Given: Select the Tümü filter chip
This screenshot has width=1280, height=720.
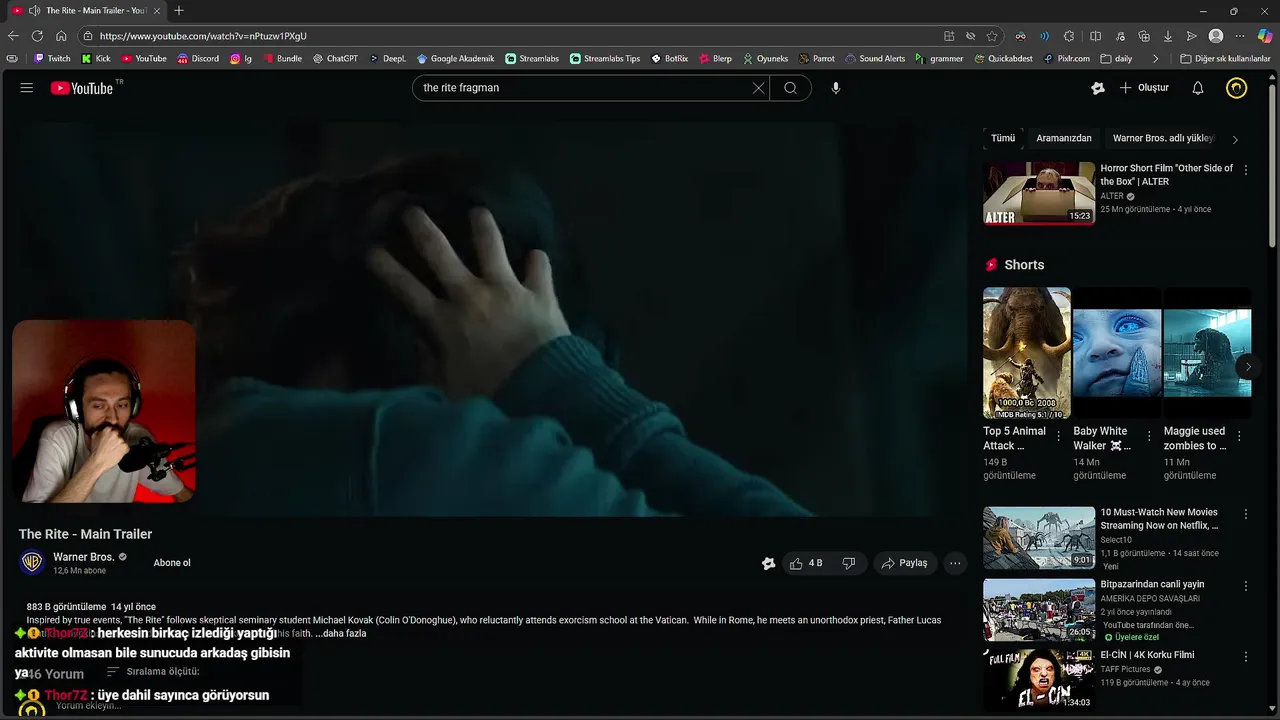Looking at the screenshot, I should pos(1003,138).
